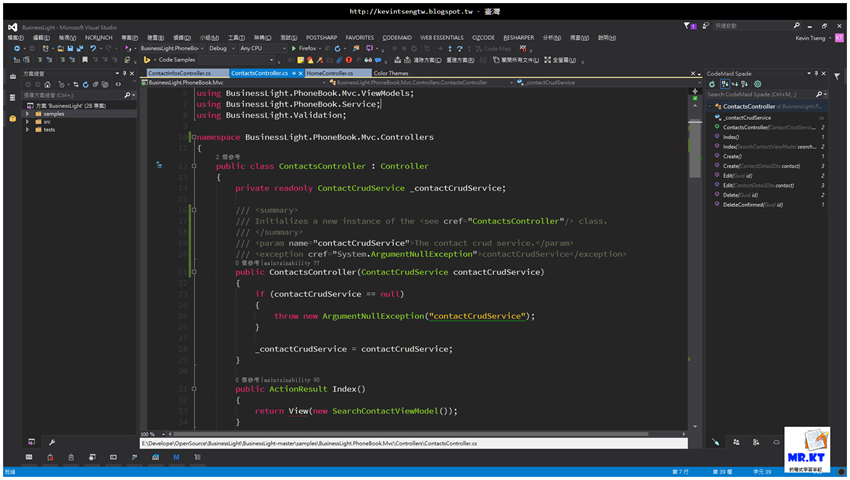
Task: Toggle file-order sort layout in CodeMaid Spade
Action: point(725,84)
